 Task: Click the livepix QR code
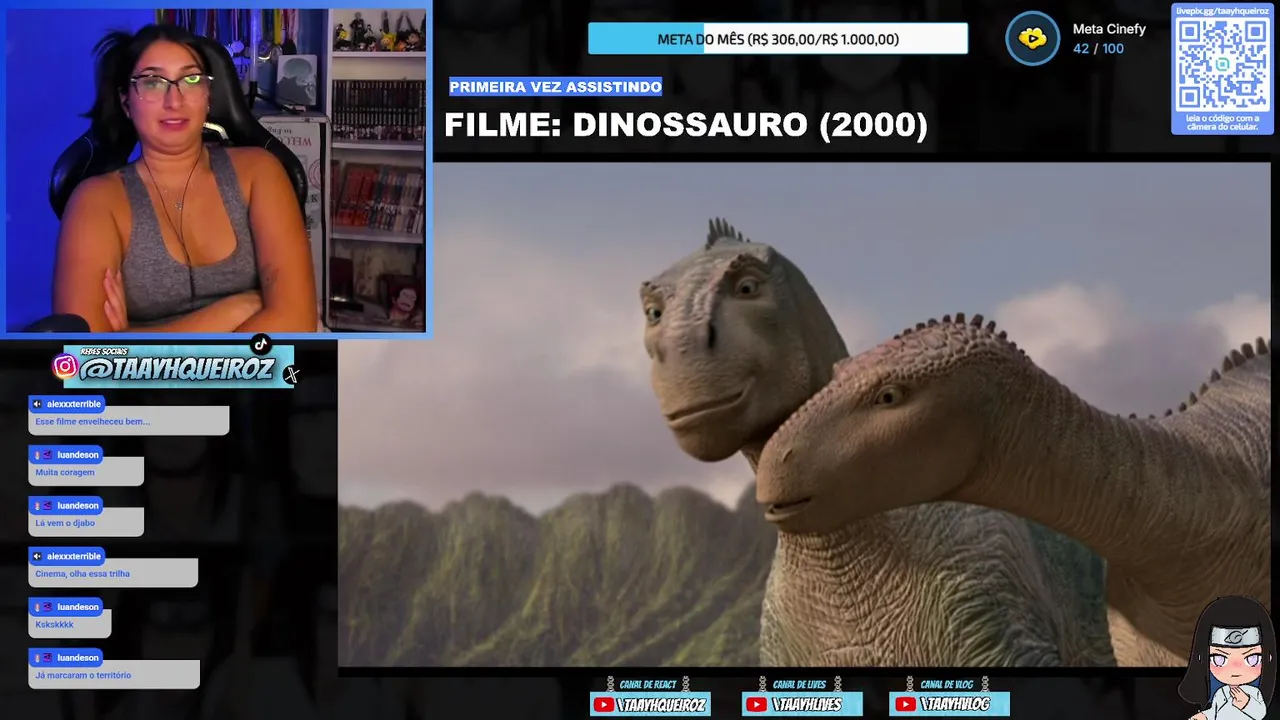click(1222, 65)
